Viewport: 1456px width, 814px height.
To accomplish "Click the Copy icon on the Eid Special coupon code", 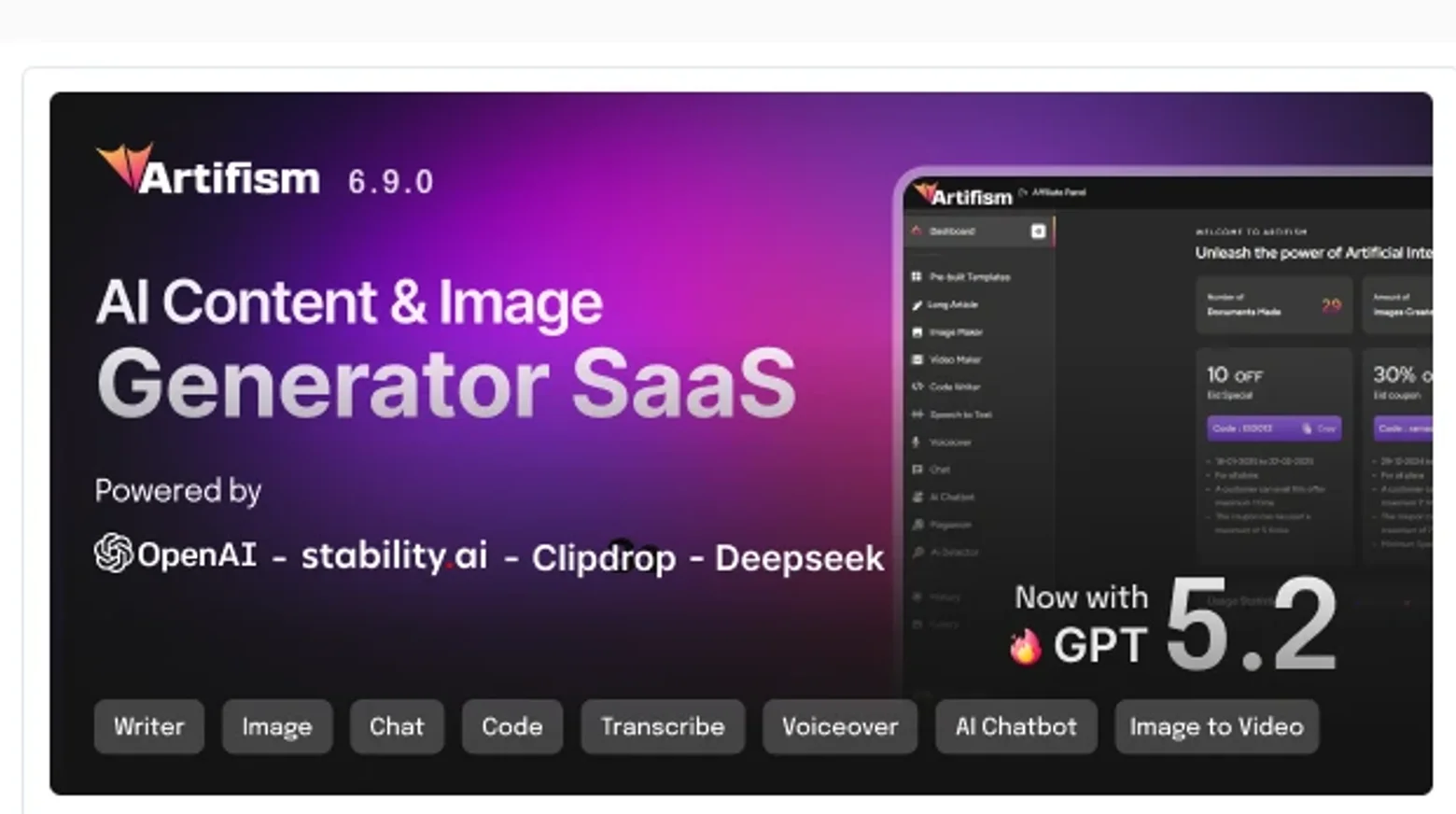I will click(x=1307, y=428).
